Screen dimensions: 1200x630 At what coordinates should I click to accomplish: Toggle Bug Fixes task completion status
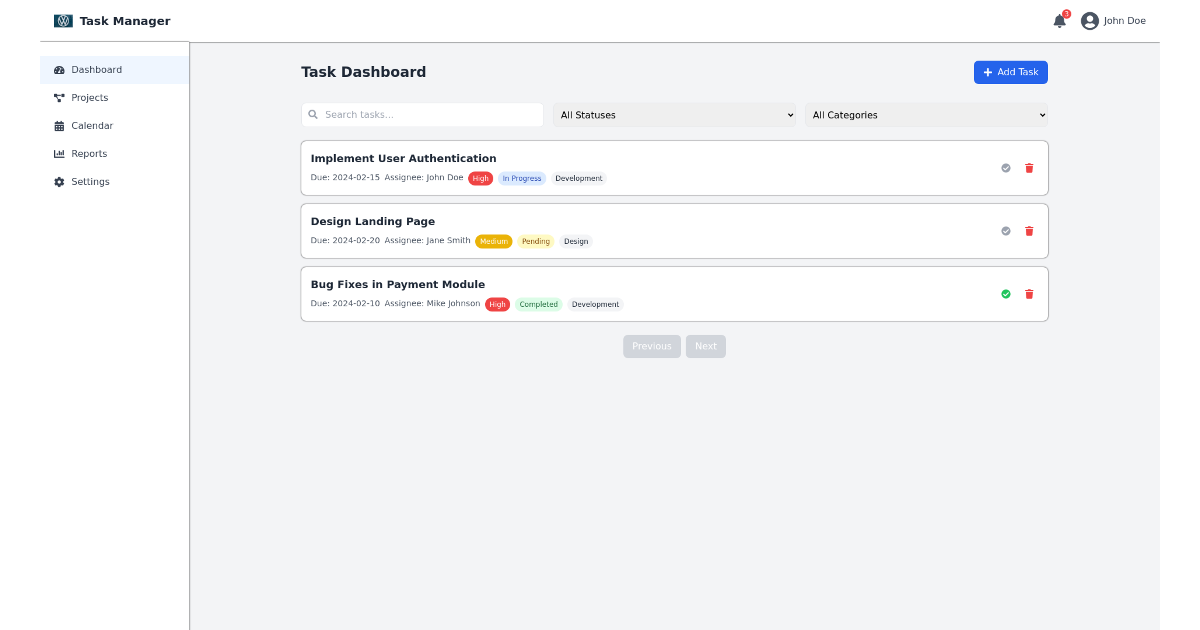pyautogui.click(x=1006, y=294)
